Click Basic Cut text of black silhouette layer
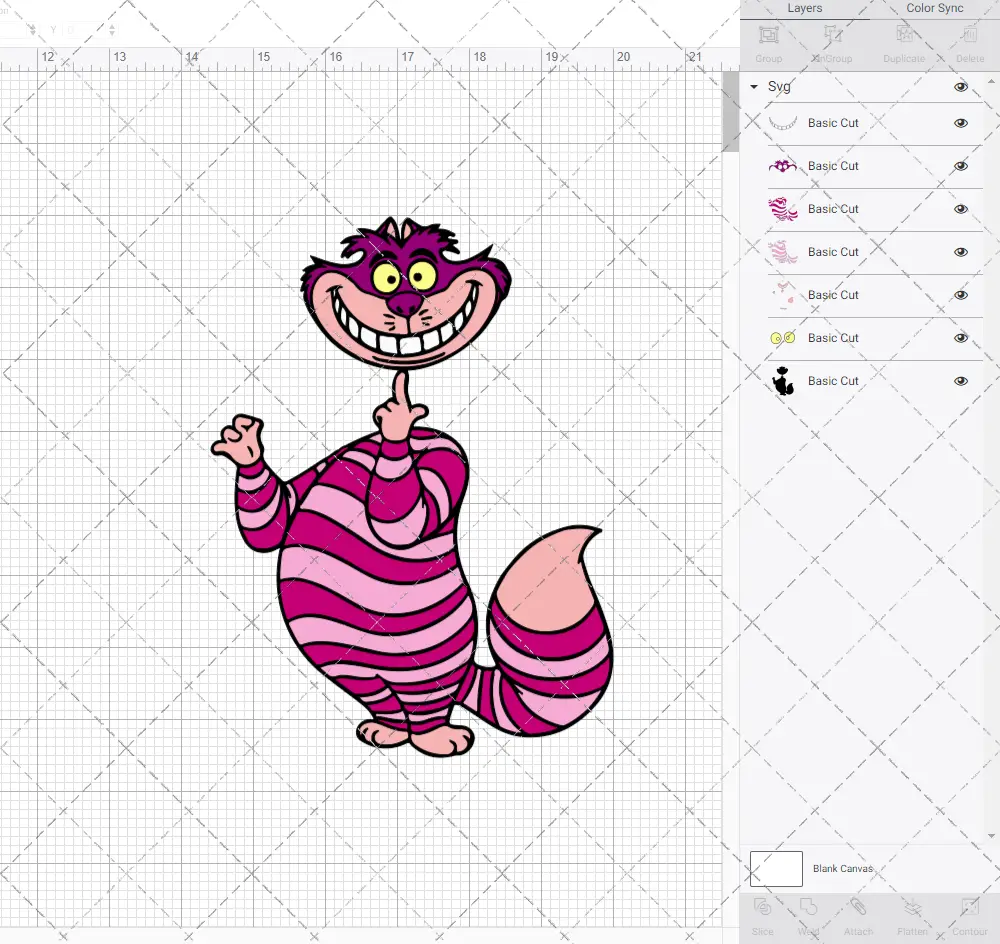This screenshot has width=1000, height=944. (x=833, y=381)
